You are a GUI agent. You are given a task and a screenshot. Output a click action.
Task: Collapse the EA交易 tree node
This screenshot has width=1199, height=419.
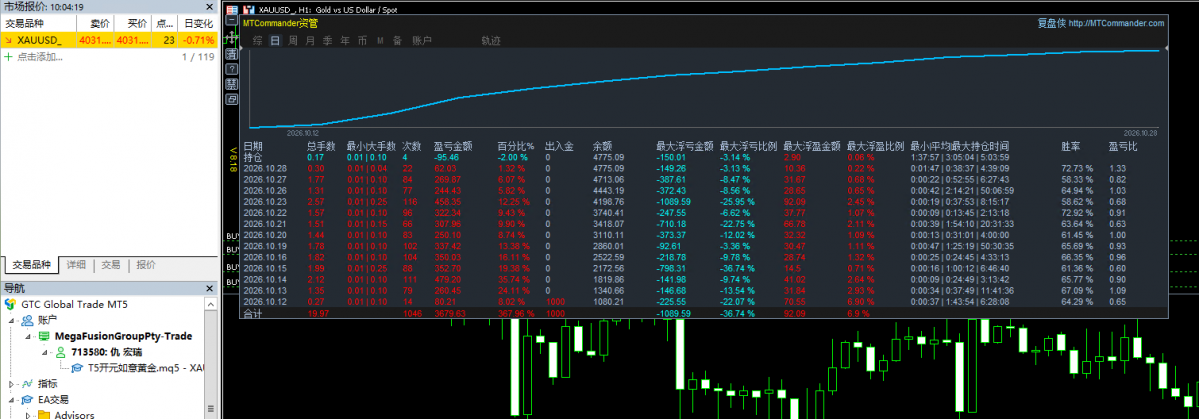11,400
